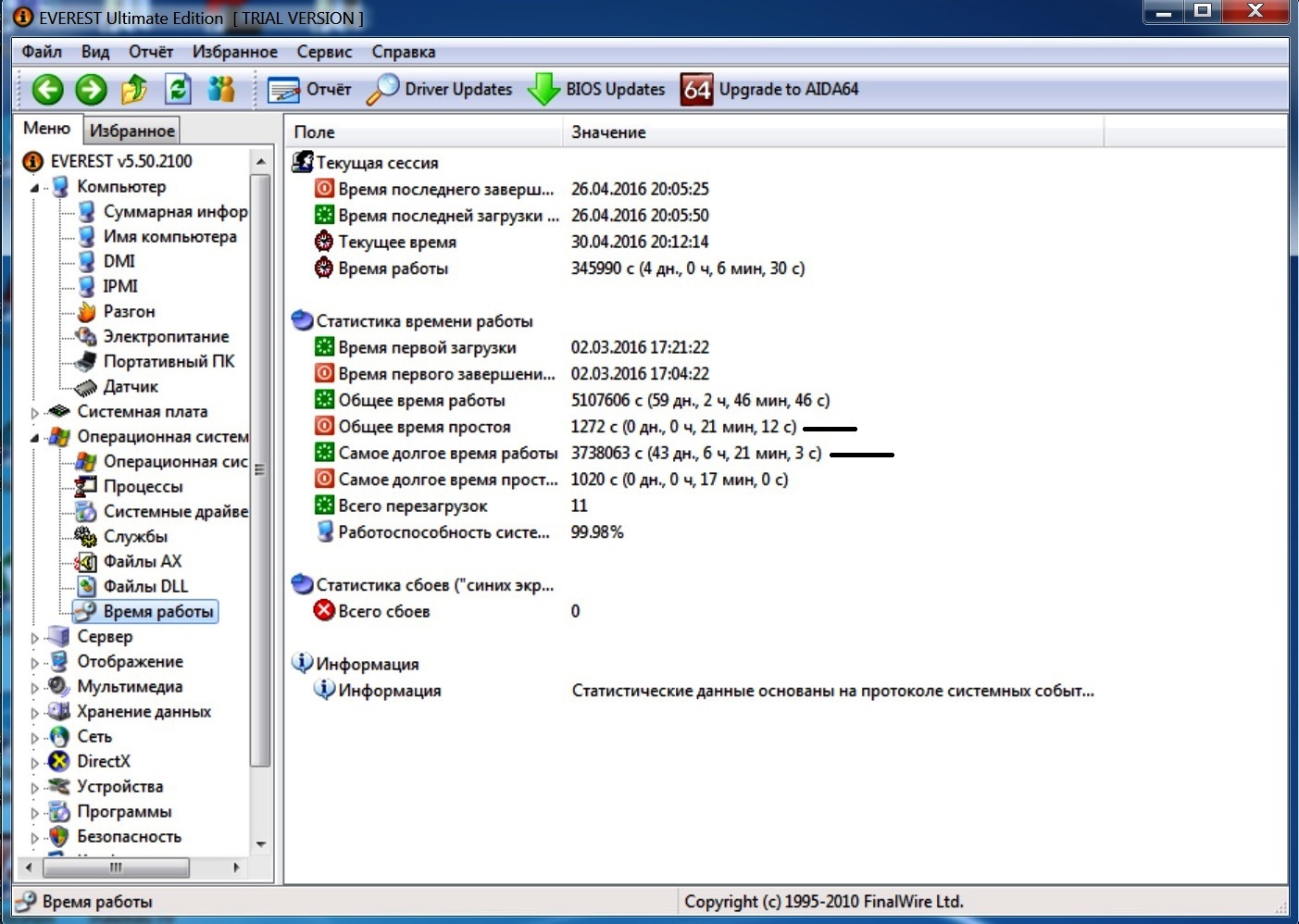The width and height of the screenshot is (1299, 924).
Task: Click sidebar vertical scrollbar down arrow
Action: tap(261, 844)
